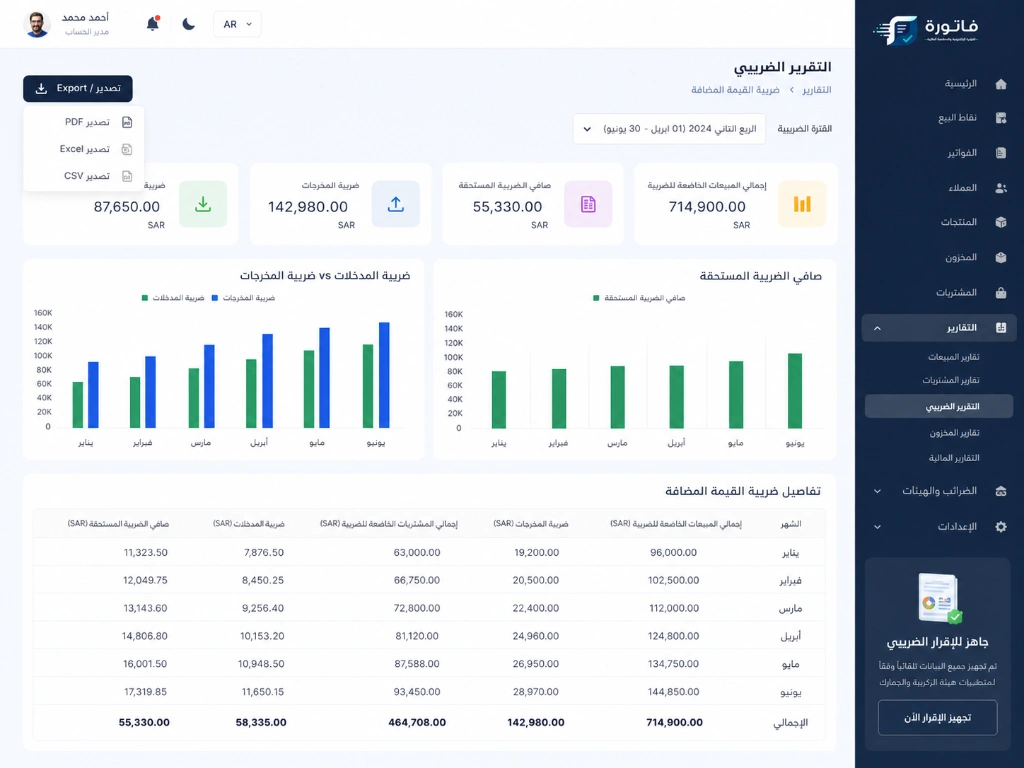Select التقرير الضريبي submenu item
The image size is (1024, 768).
click(x=939, y=406)
